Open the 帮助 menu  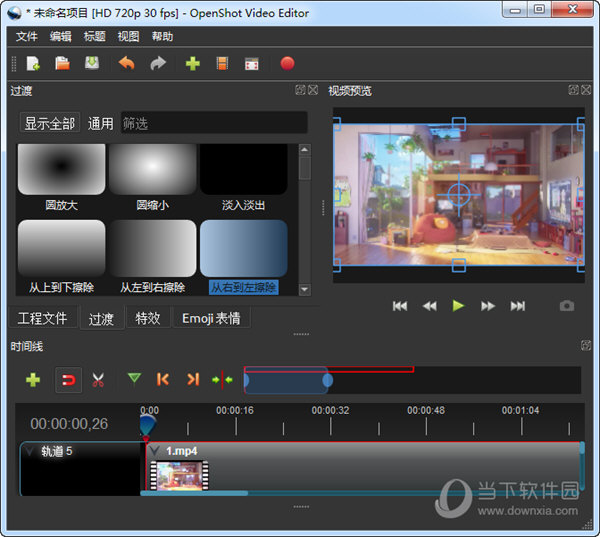pyautogui.click(x=162, y=36)
